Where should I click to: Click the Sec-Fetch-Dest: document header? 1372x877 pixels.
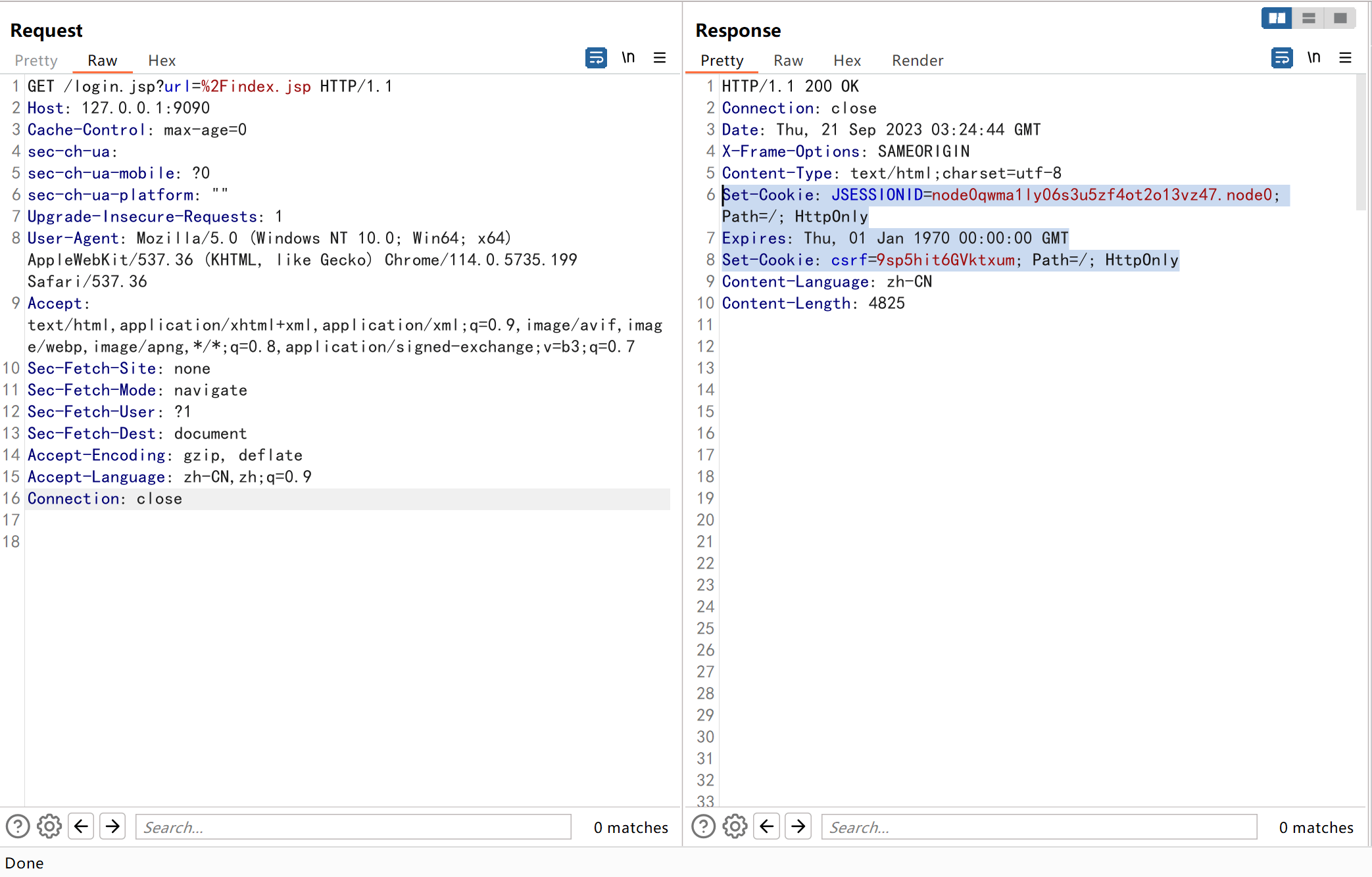[x=137, y=433]
